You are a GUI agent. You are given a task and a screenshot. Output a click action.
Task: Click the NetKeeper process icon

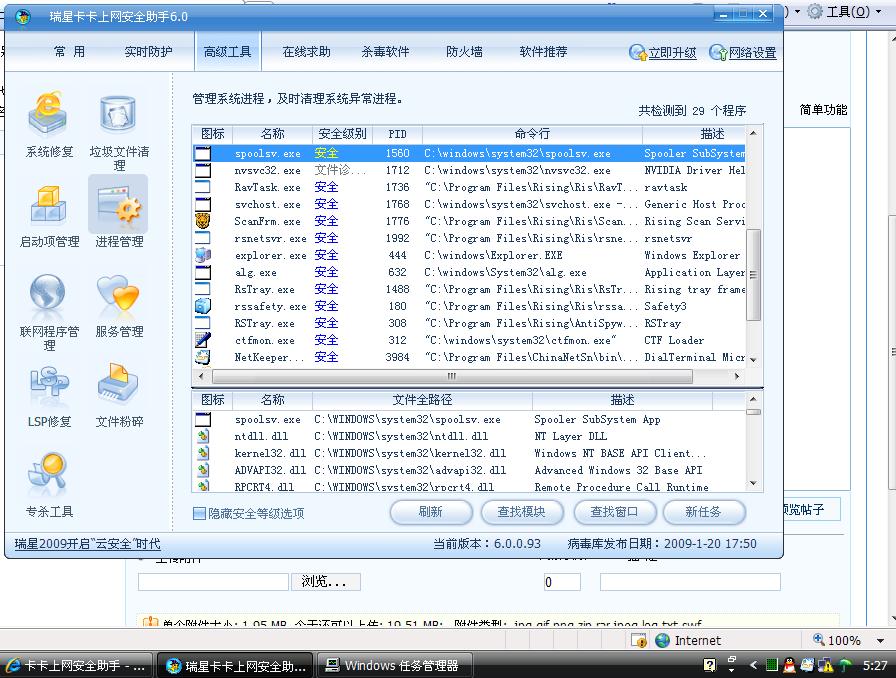coord(202,357)
